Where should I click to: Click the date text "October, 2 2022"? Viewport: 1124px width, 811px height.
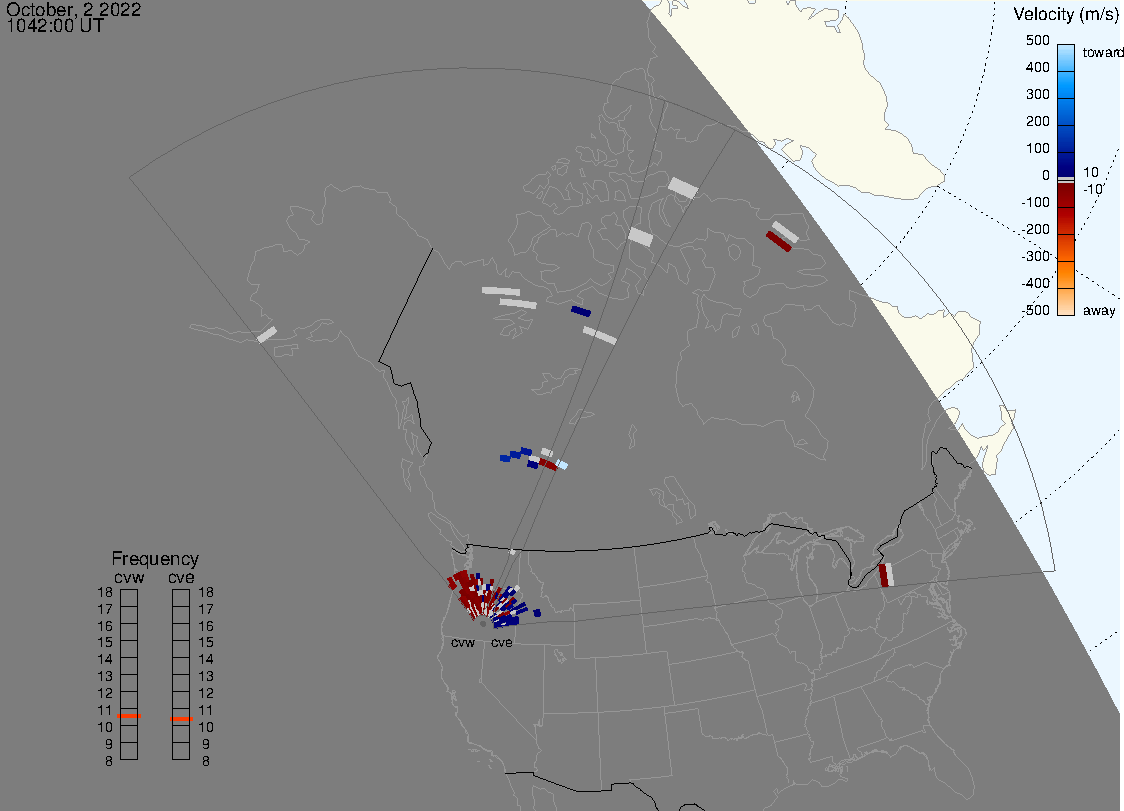point(74,9)
